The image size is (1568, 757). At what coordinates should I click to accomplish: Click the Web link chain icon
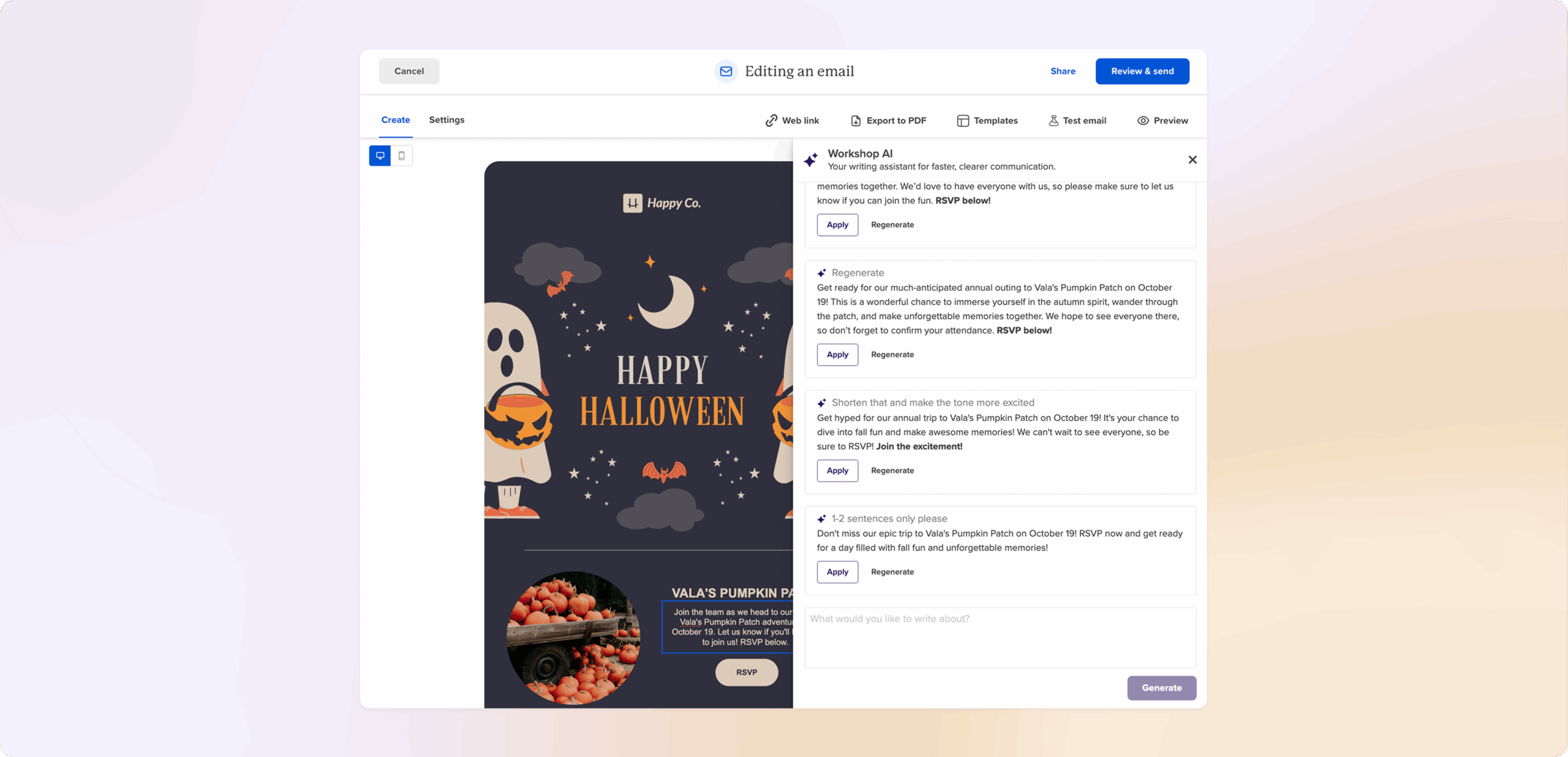(x=771, y=121)
